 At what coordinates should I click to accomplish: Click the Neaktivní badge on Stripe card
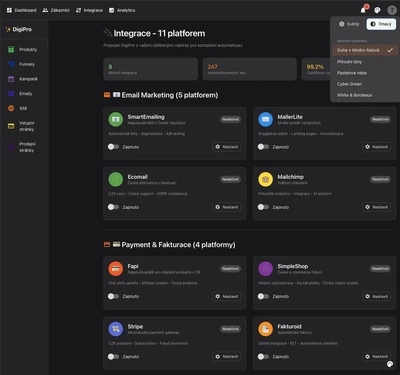(x=230, y=329)
